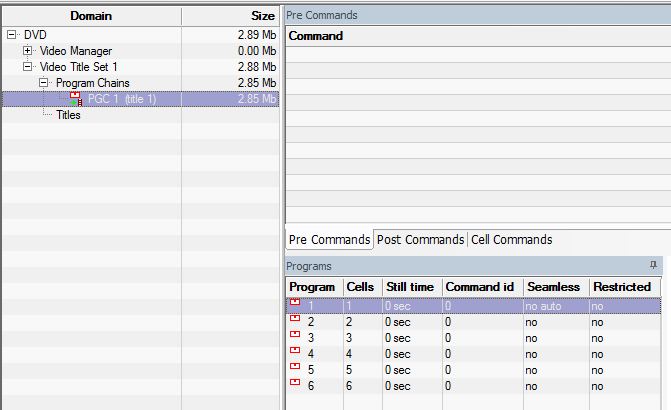Viewport: 671px width, 410px height.
Task: Click the Domain column header
Action: point(91,16)
